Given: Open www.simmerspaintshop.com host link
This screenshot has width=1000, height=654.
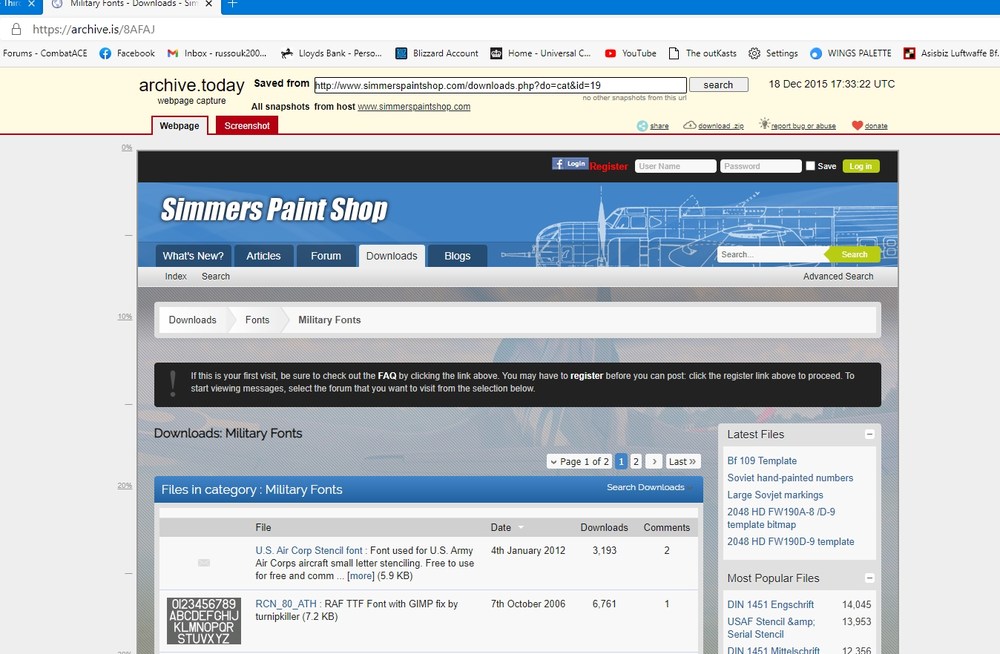Looking at the screenshot, I should click(414, 107).
